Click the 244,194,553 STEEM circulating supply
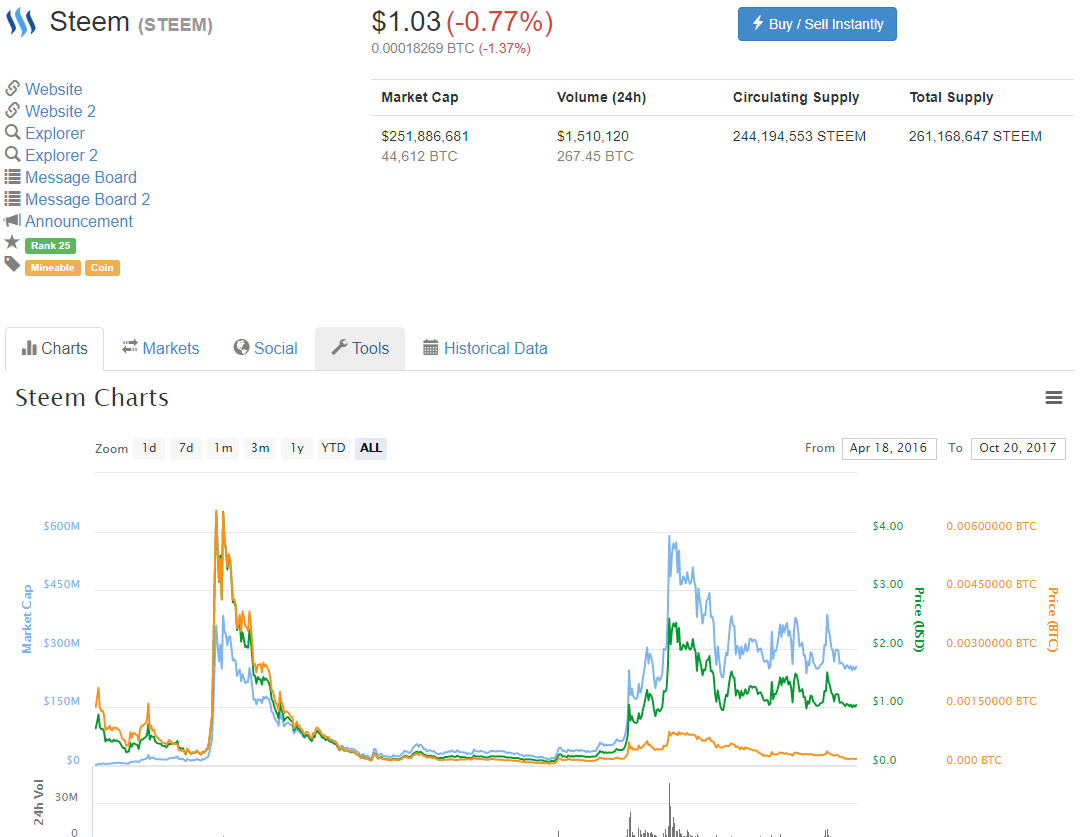1082x837 pixels. point(799,137)
